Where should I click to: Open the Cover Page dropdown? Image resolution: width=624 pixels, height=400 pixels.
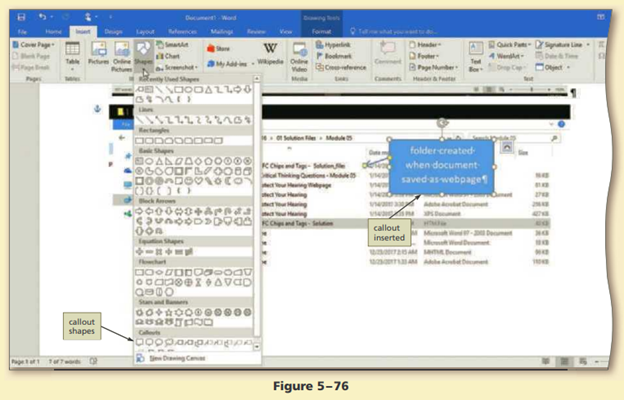(33, 45)
